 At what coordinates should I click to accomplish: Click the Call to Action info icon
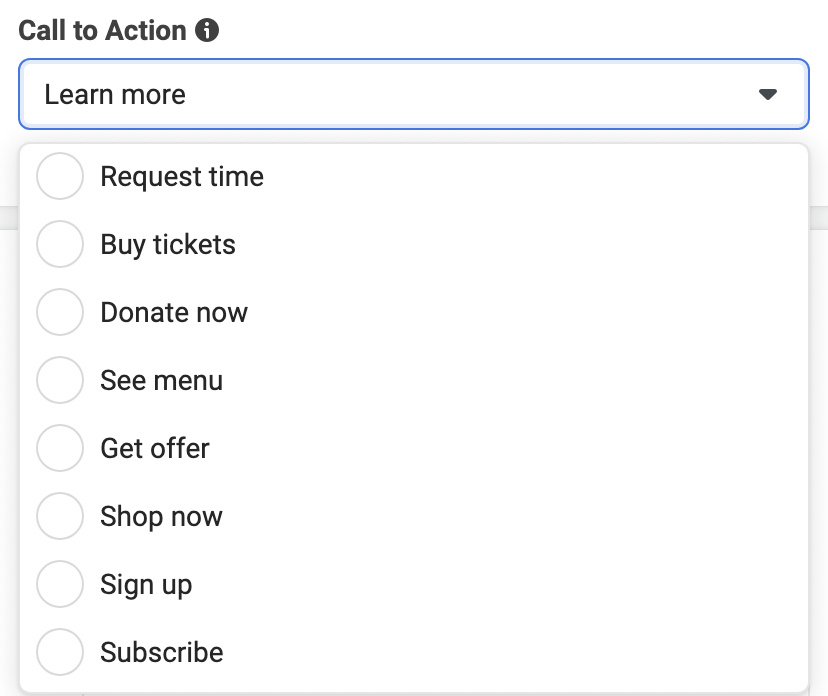(207, 30)
